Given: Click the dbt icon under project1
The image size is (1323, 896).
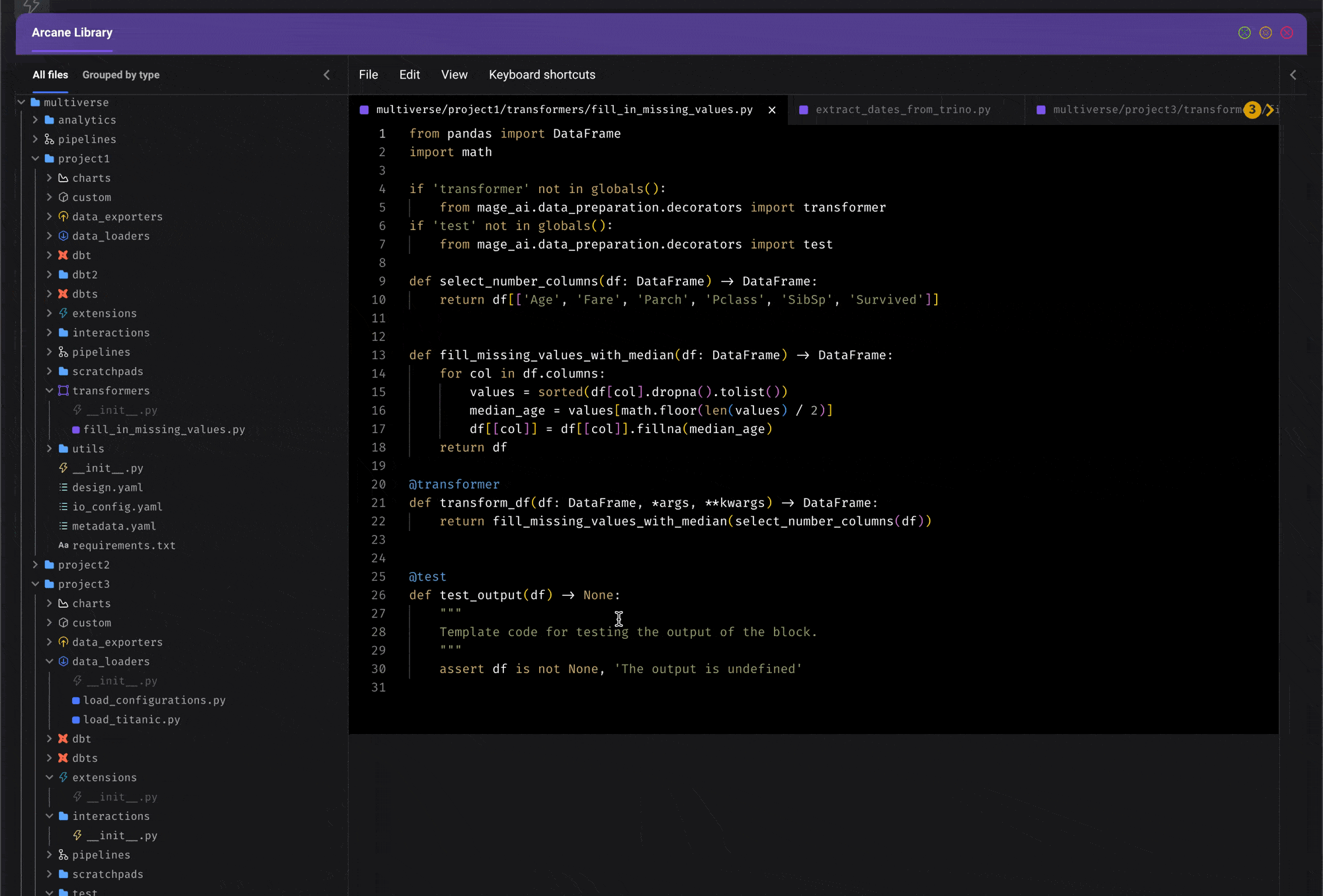Looking at the screenshot, I should (x=64, y=255).
